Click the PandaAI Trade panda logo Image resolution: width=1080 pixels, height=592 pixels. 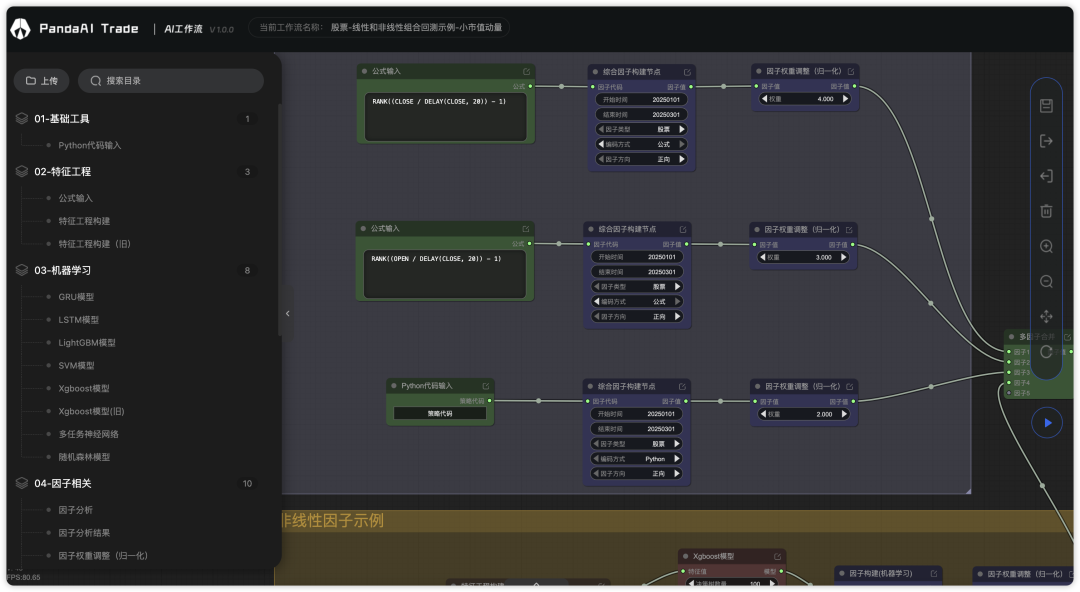tap(21, 28)
